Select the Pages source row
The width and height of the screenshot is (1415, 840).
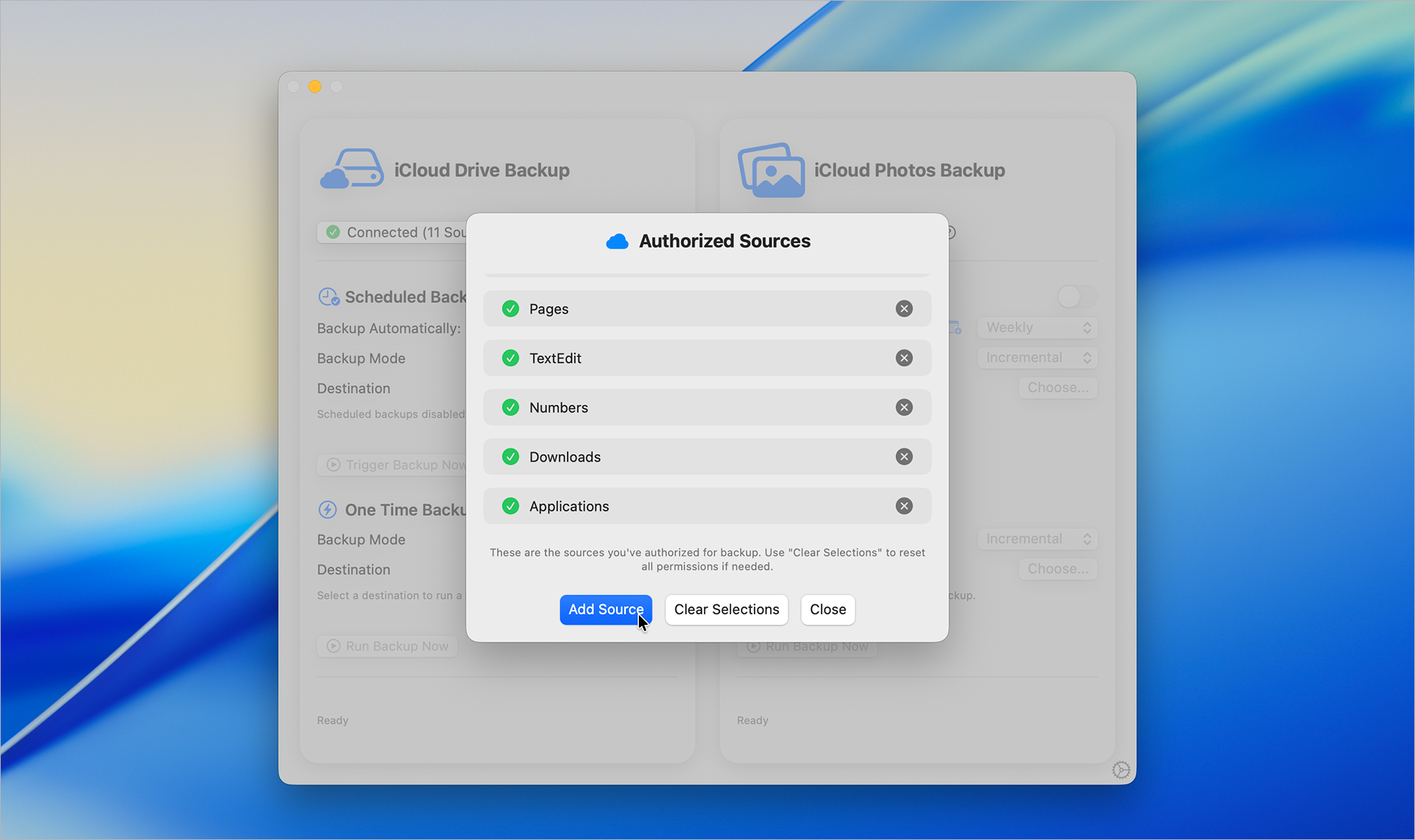(x=707, y=309)
